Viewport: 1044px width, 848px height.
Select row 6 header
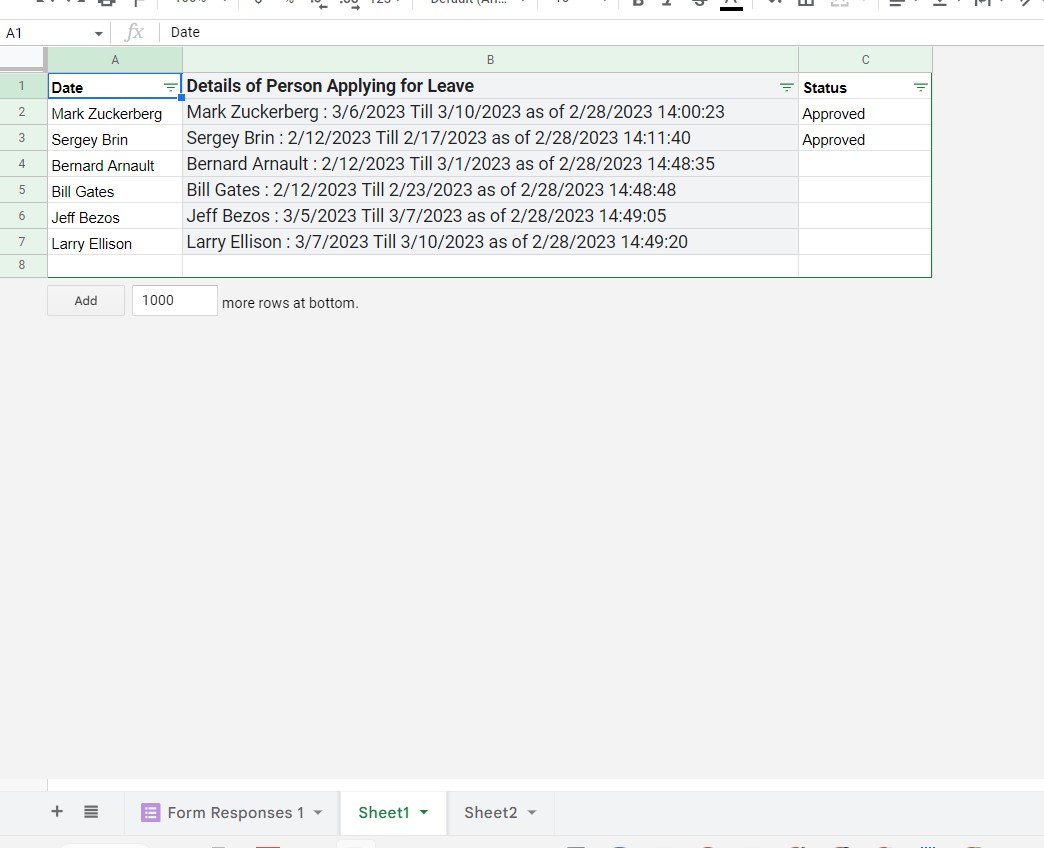[x=22, y=216]
